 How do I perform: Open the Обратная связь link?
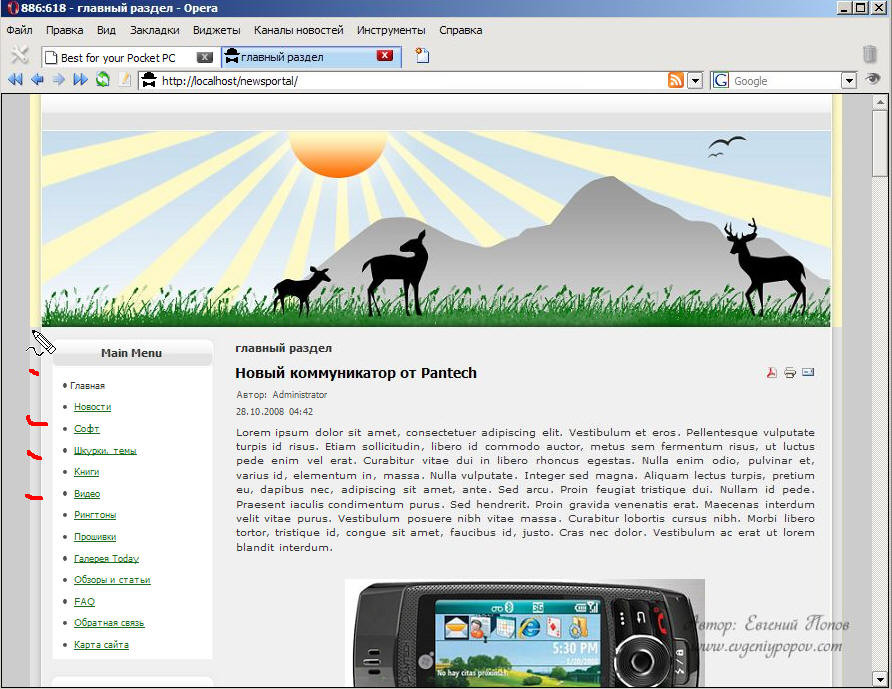pyautogui.click(x=109, y=623)
